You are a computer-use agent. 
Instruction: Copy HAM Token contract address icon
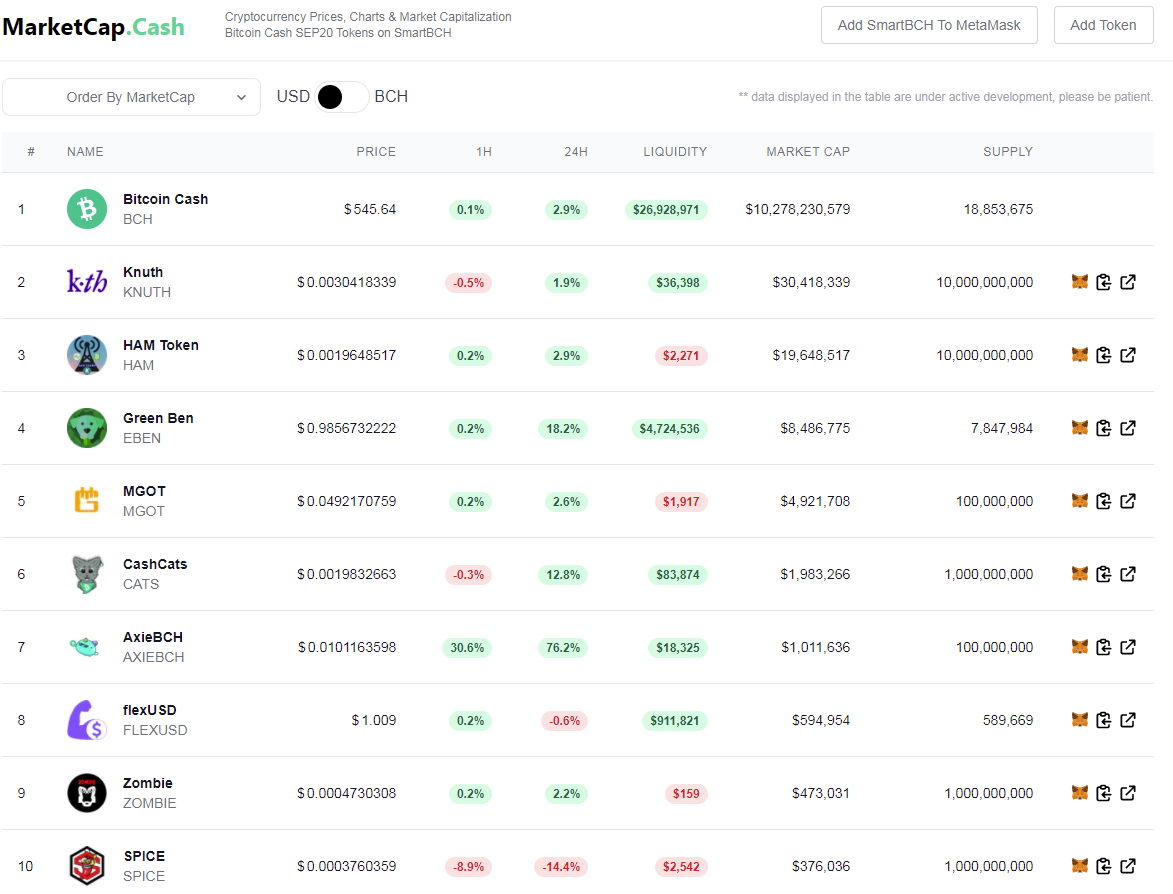tap(1103, 355)
